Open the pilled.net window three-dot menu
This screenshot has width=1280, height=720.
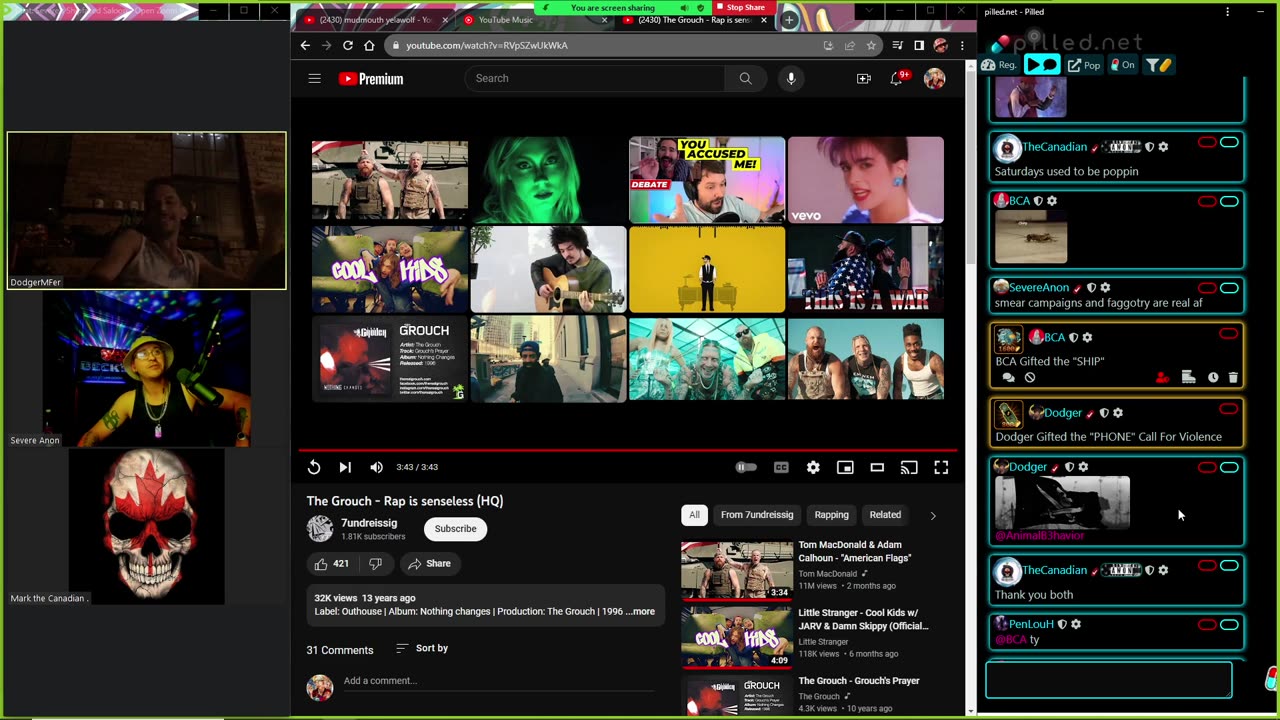pyautogui.click(x=1228, y=12)
